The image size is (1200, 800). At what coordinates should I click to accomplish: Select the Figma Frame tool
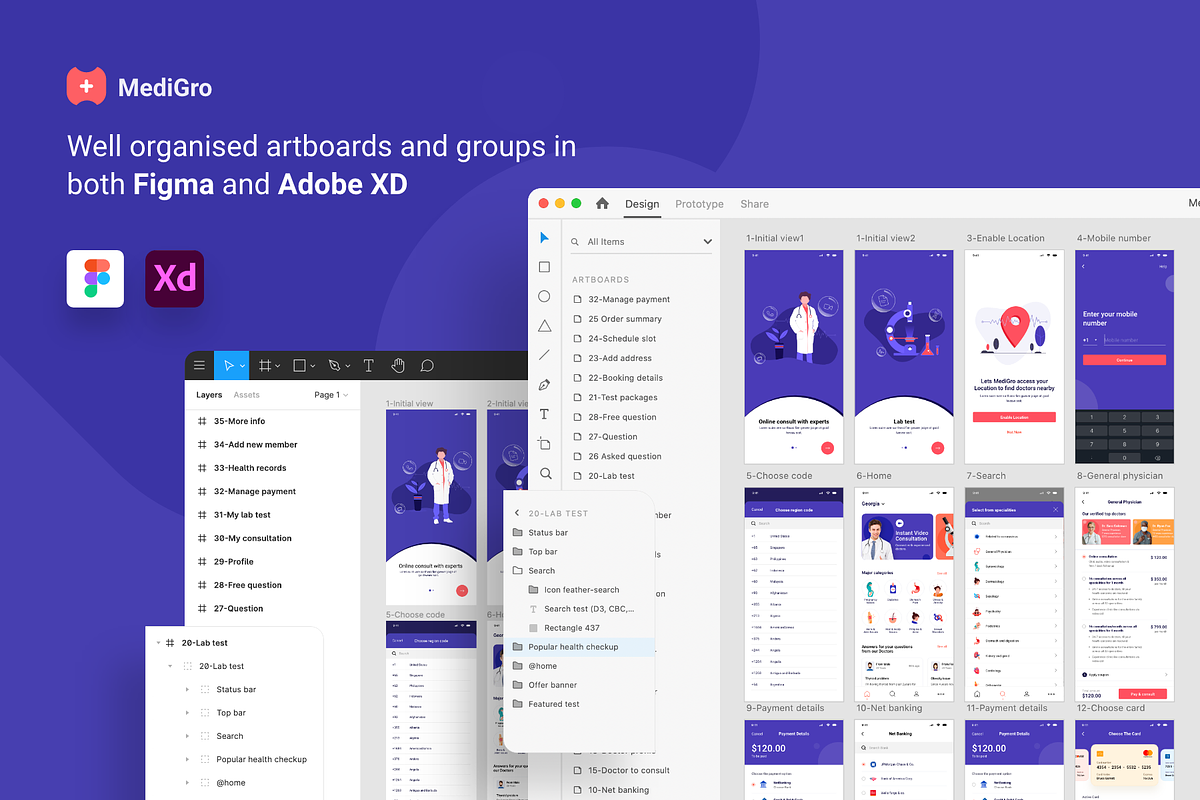click(265, 366)
